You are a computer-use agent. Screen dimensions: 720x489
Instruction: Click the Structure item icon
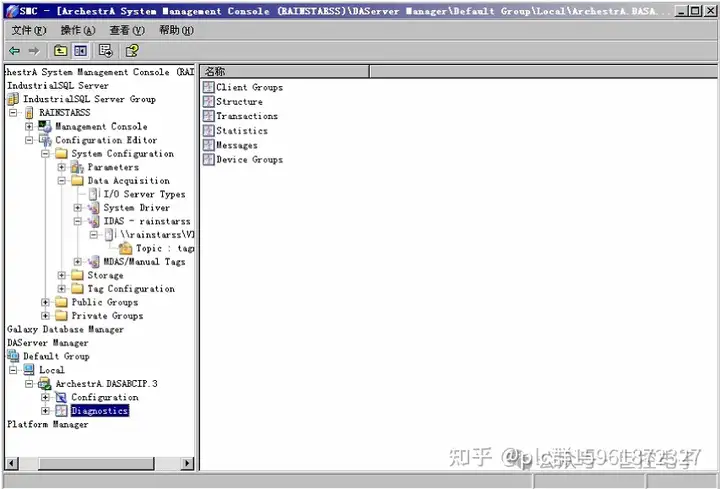coord(209,101)
